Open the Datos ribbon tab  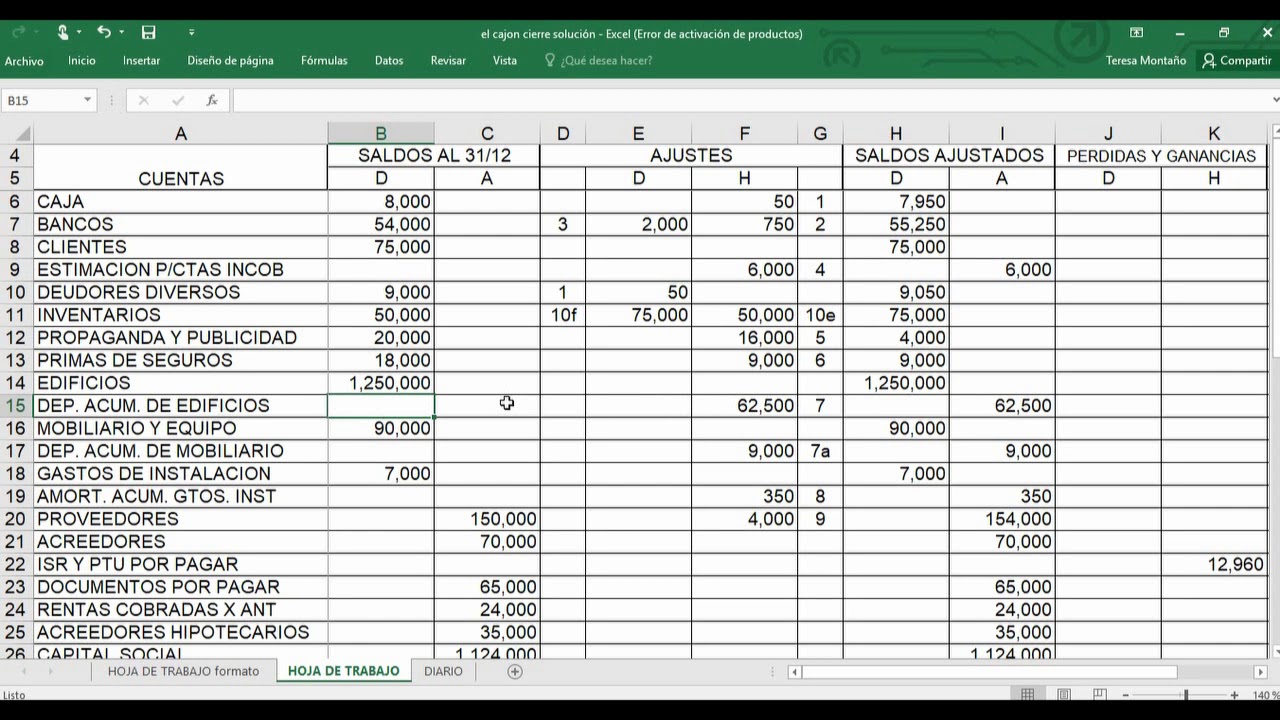(x=389, y=61)
